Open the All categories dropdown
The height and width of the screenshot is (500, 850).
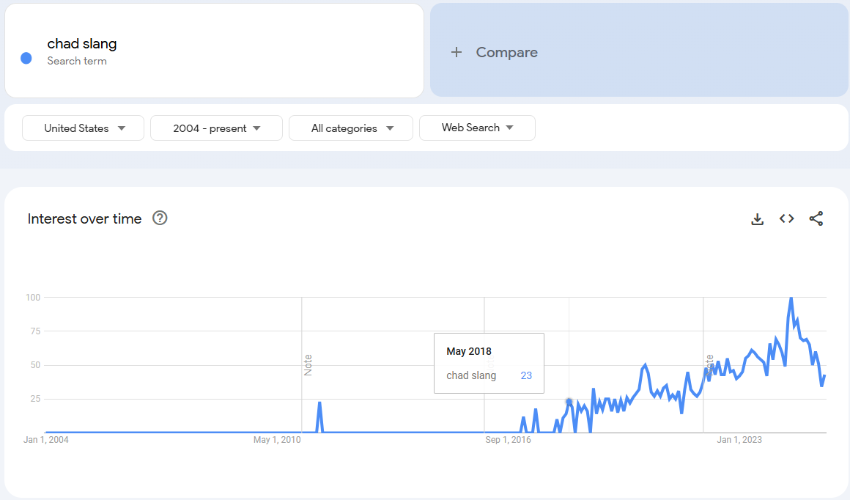[351, 128]
